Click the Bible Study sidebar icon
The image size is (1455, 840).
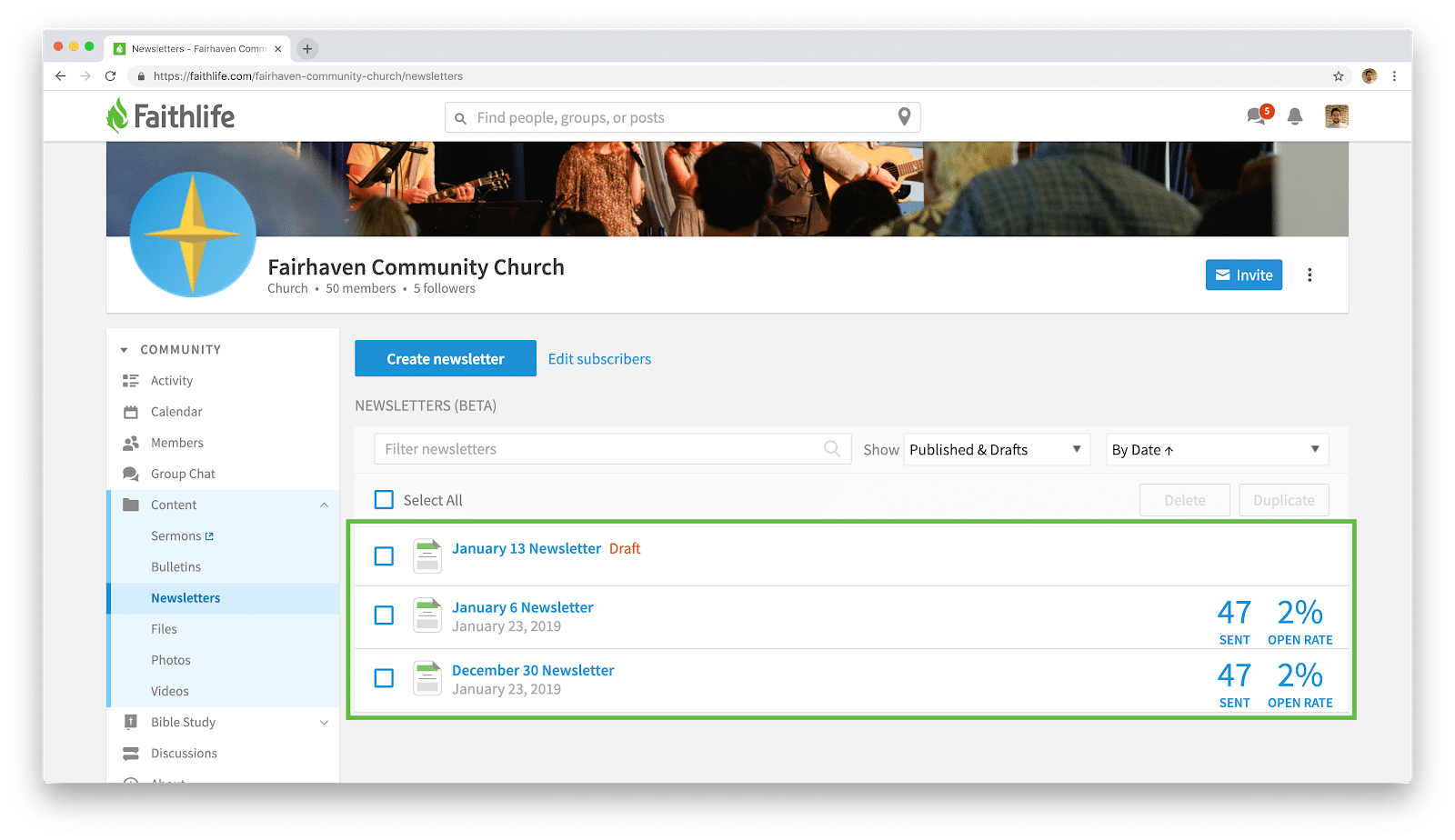131,722
